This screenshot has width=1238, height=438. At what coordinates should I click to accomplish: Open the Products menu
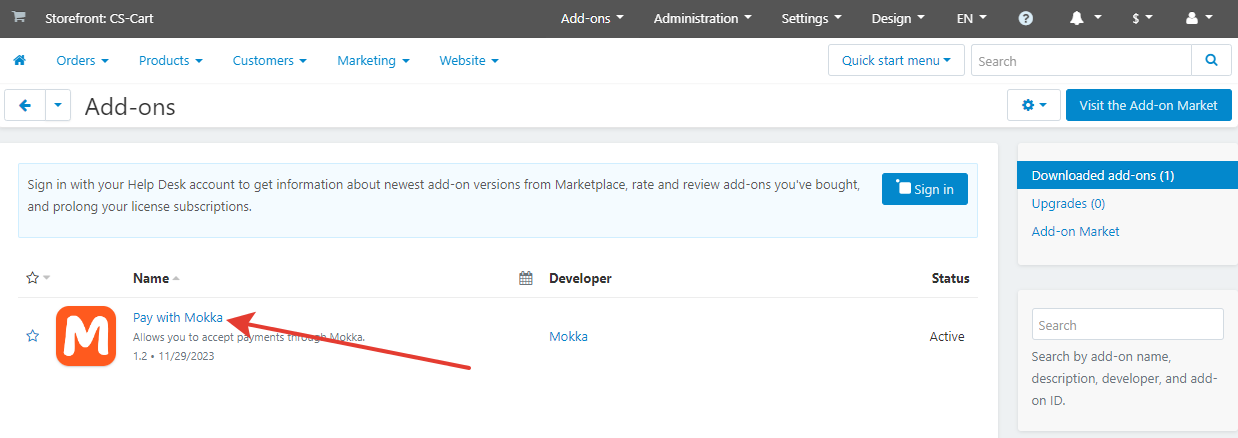pos(170,61)
